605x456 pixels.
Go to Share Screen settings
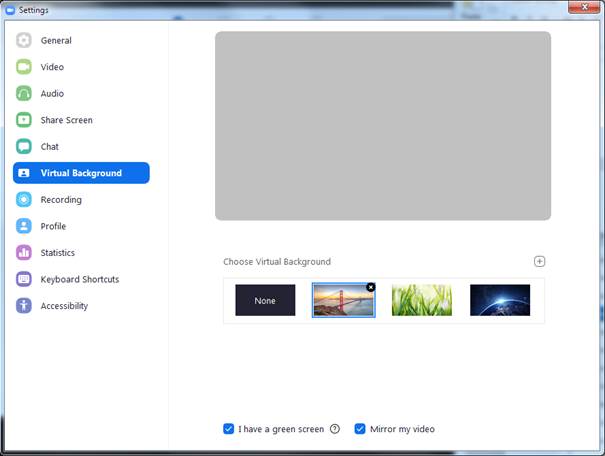(x=66, y=120)
